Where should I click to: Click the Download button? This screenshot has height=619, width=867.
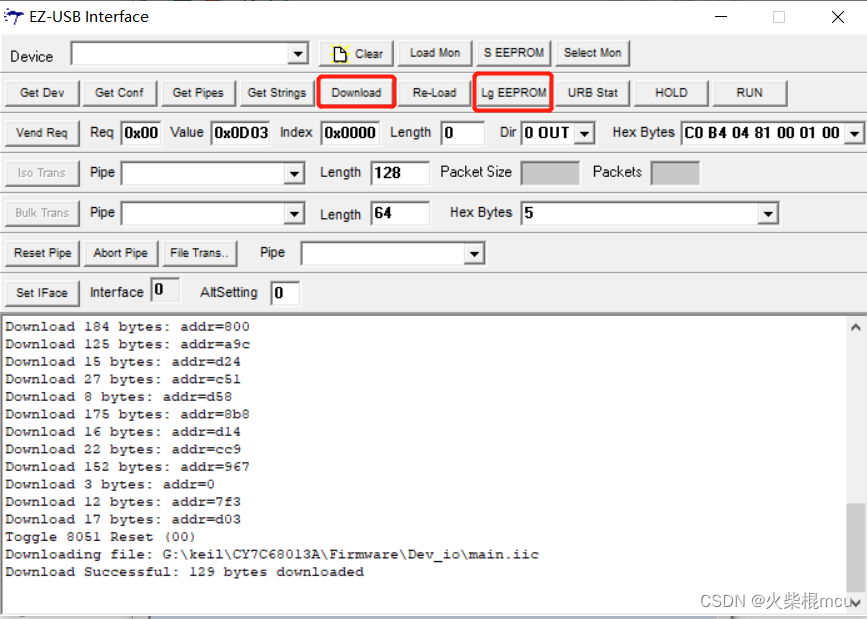[357, 93]
